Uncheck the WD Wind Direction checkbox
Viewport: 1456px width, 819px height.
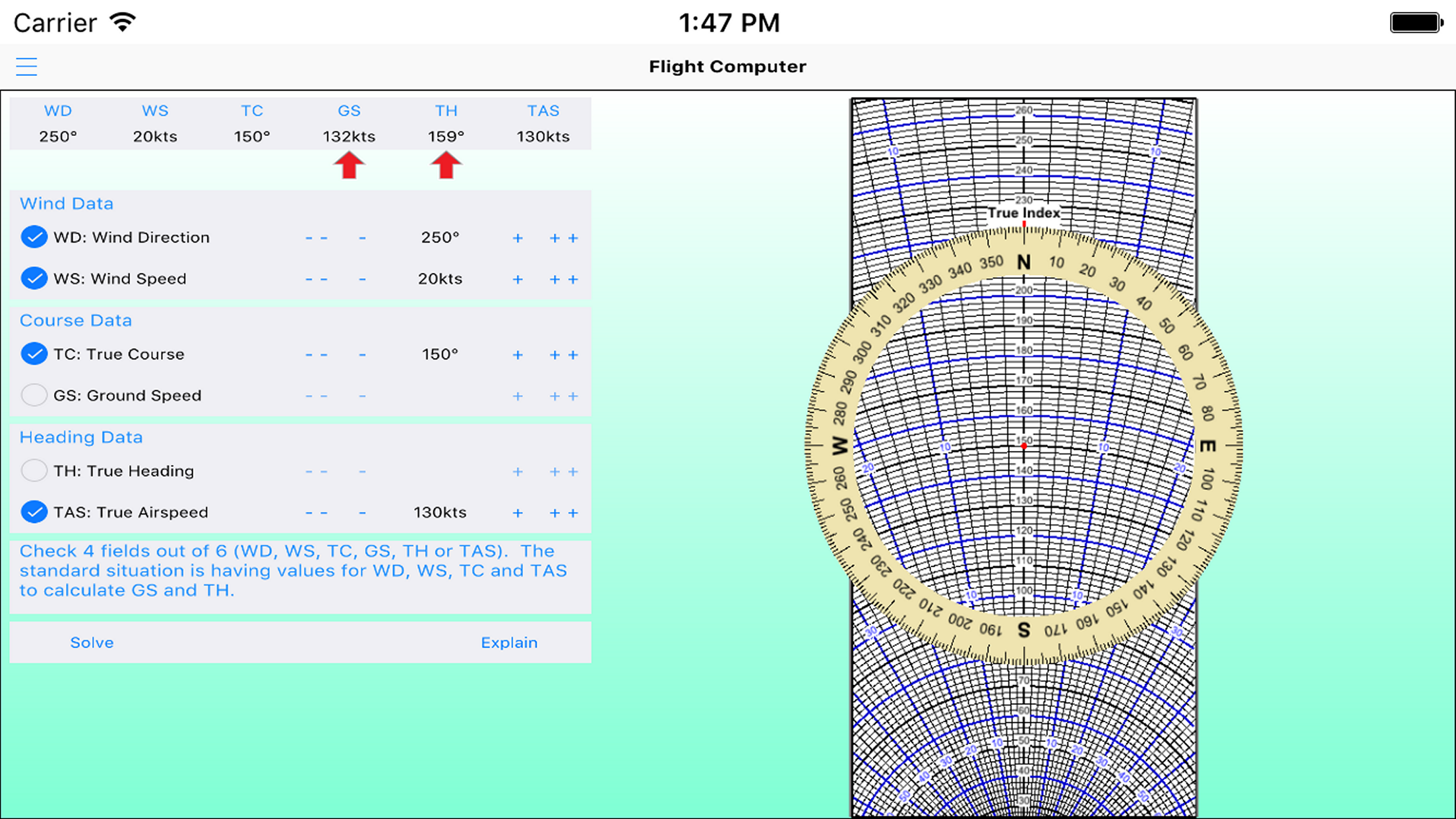tap(34, 237)
